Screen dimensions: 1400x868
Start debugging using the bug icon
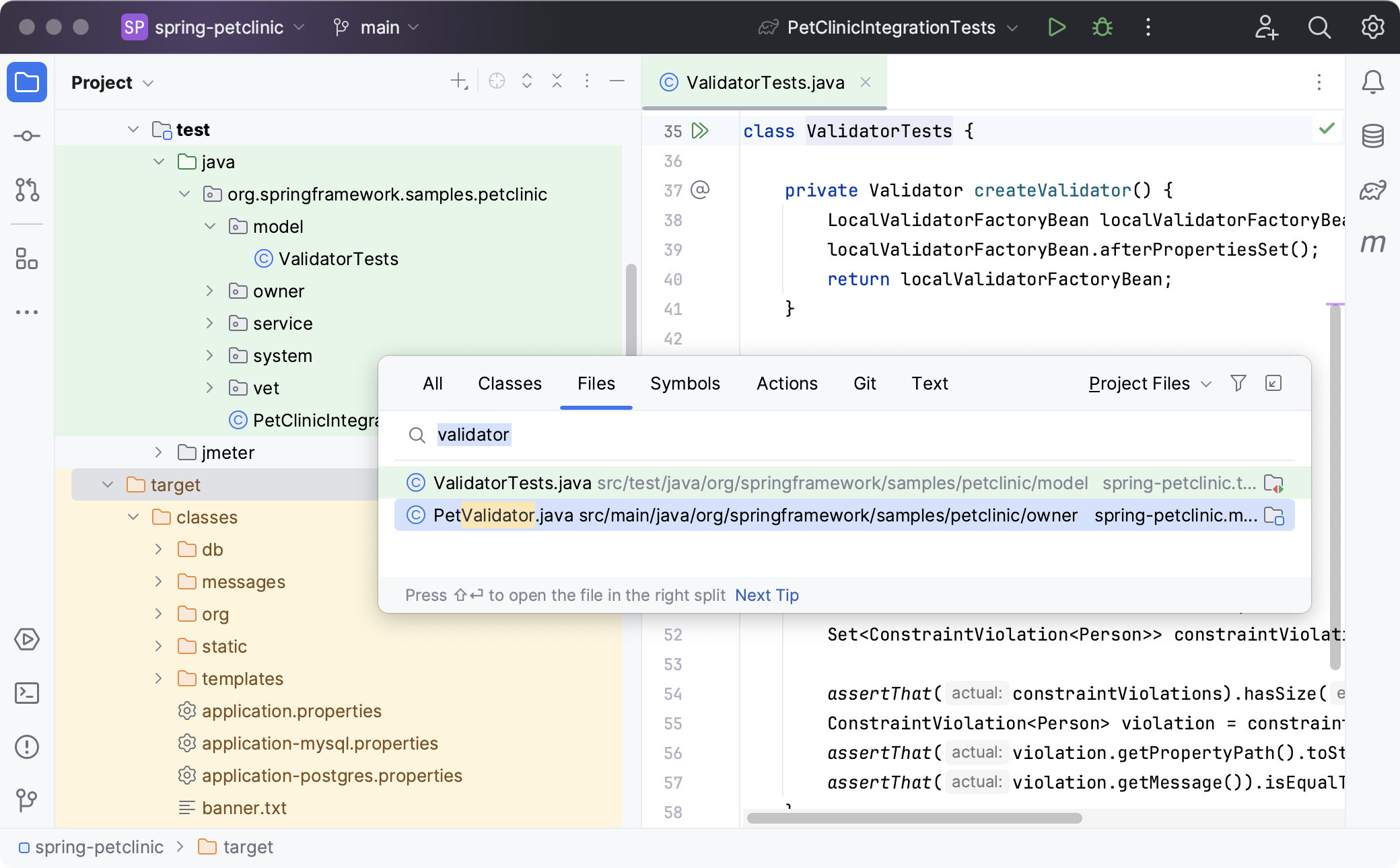coord(1102,28)
